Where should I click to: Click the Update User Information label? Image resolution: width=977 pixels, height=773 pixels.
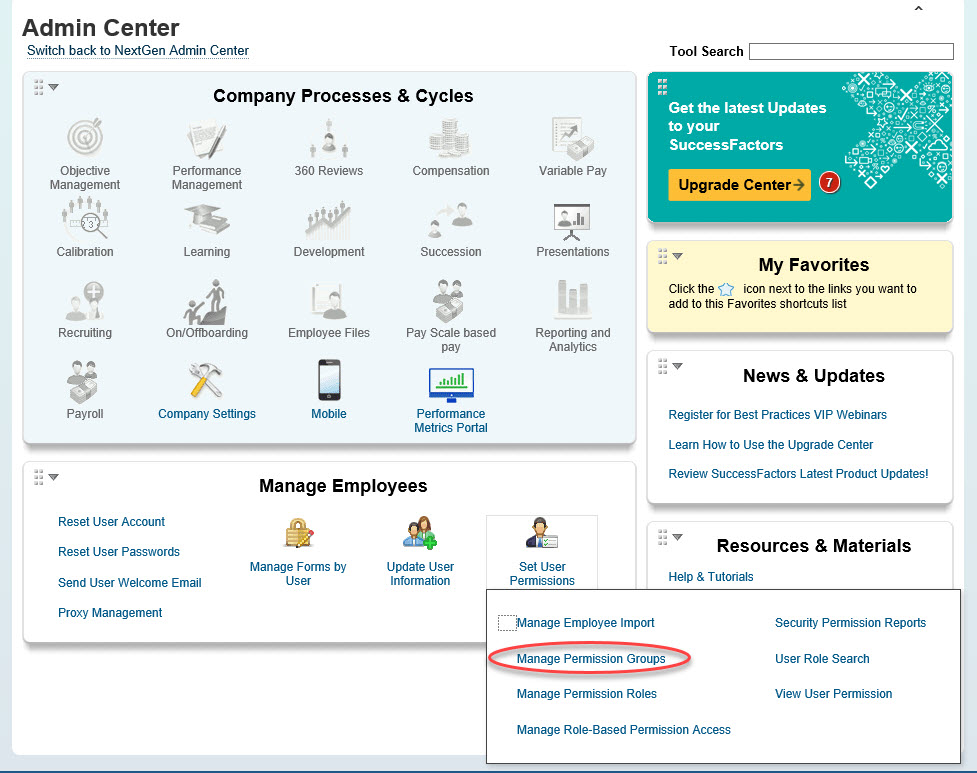click(420, 574)
